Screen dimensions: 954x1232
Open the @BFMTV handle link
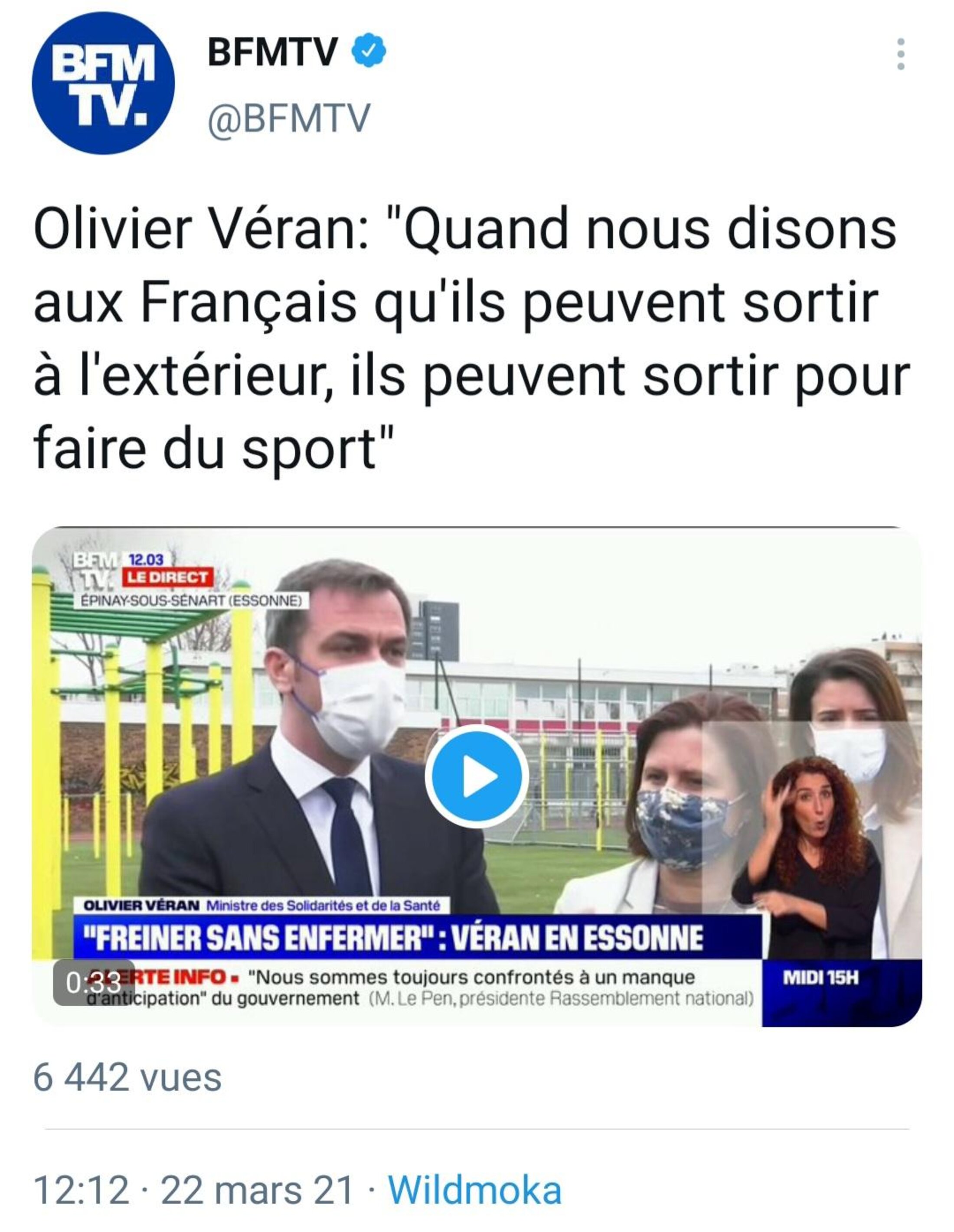(289, 119)
